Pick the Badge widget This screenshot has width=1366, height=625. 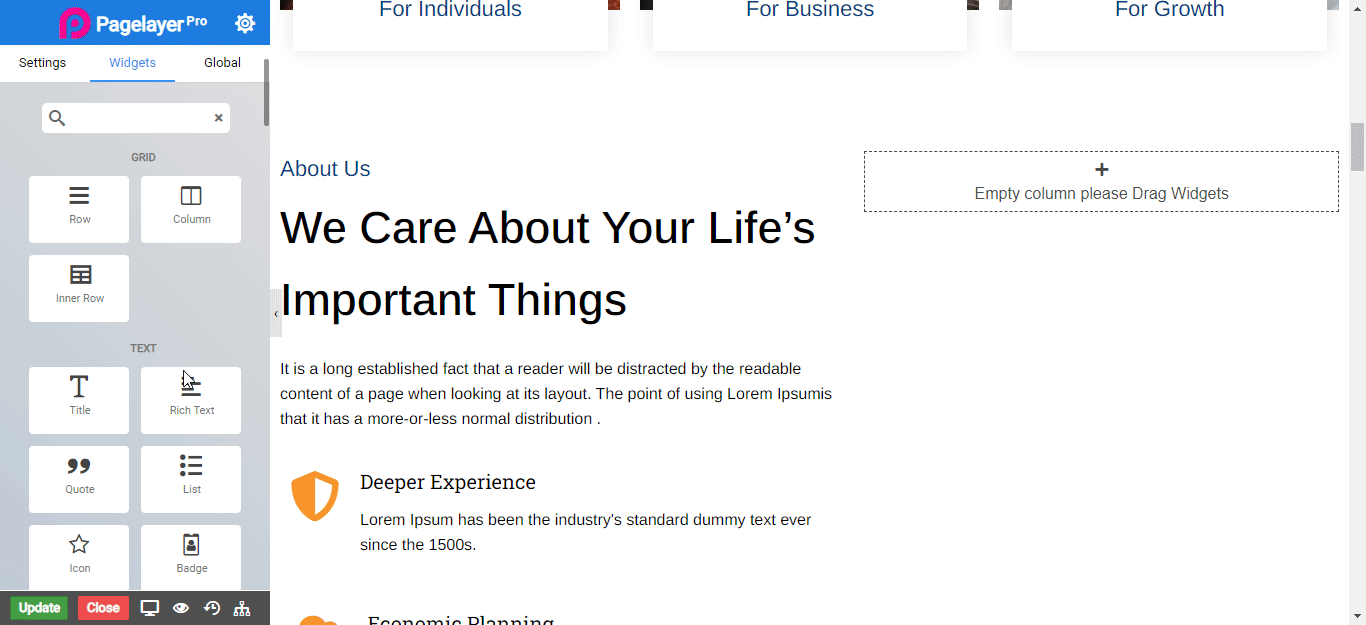tap(191, 556)
